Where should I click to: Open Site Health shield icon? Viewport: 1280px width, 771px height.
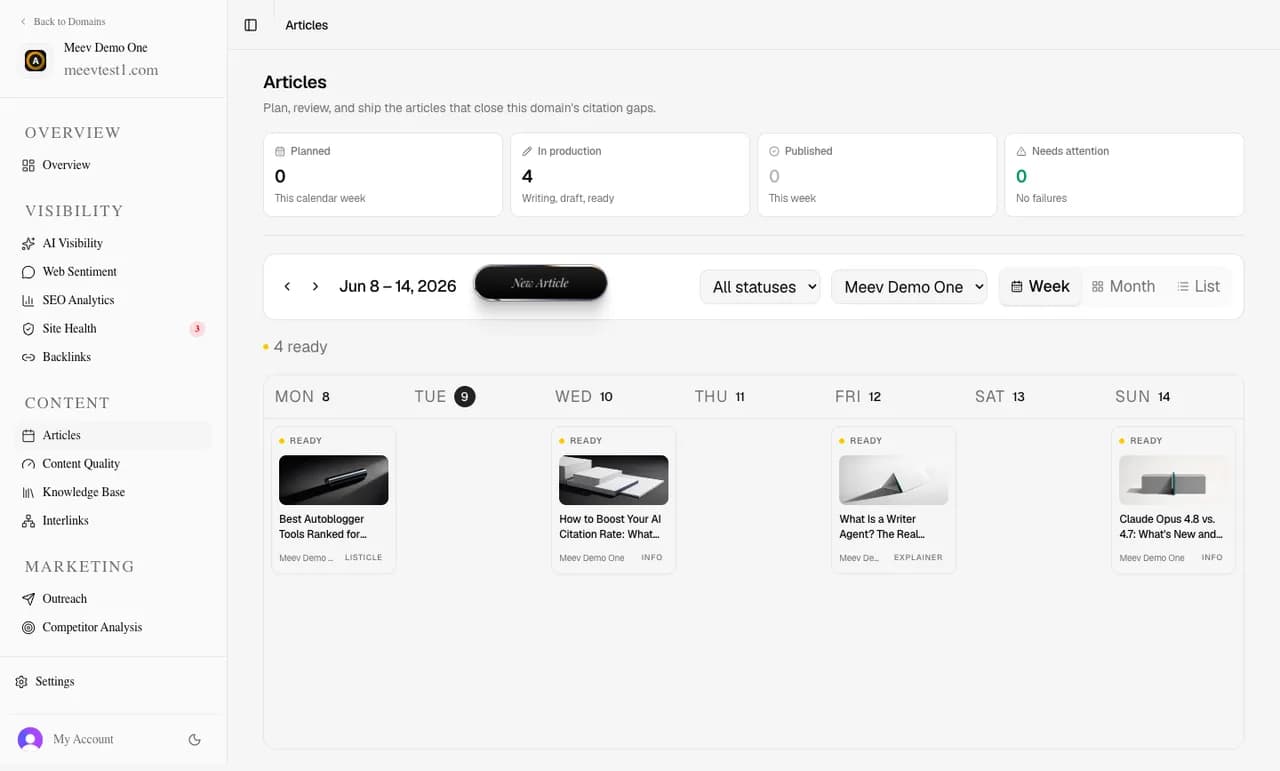[28, 329]
